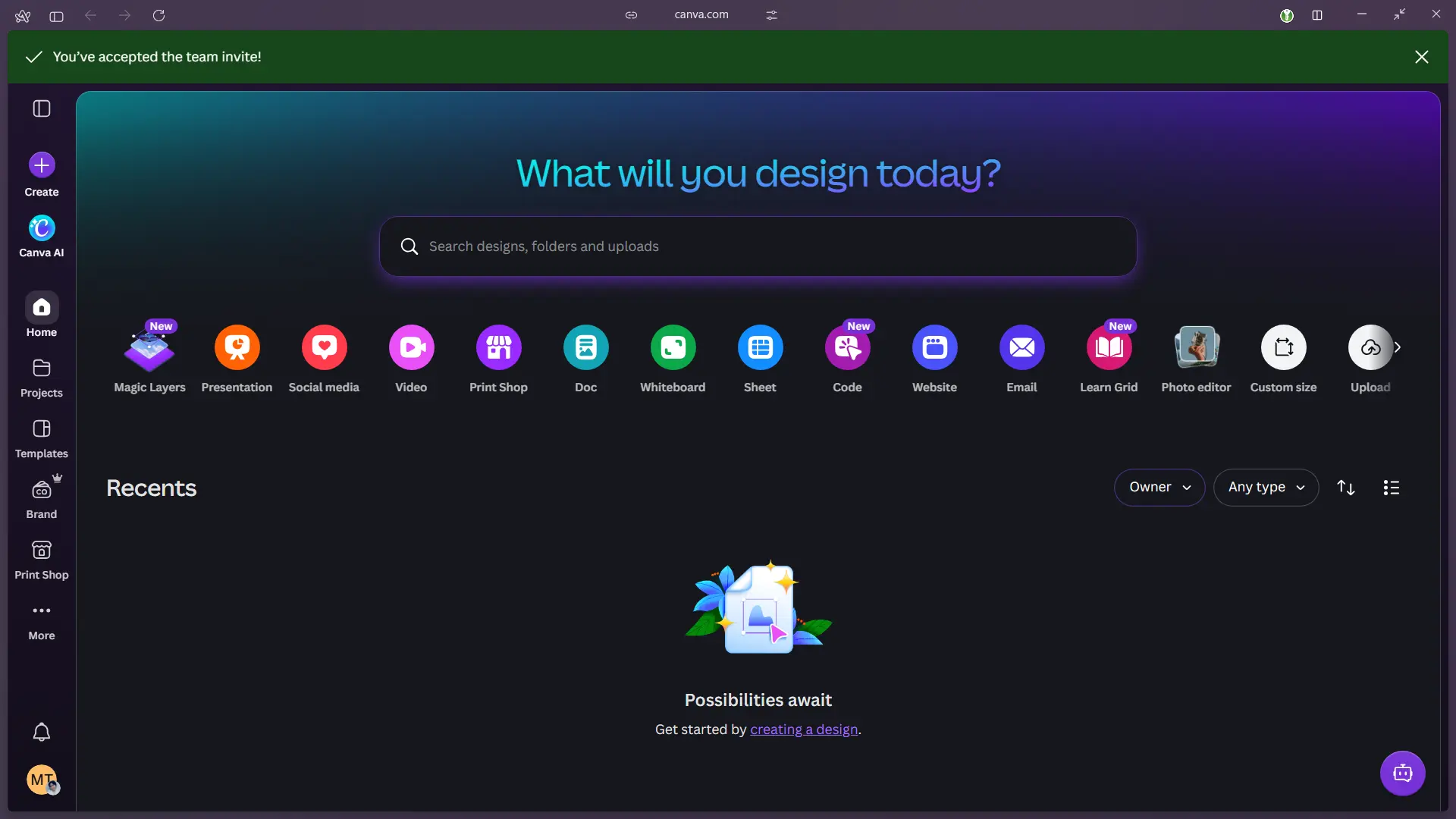
Task: Expand the Any type filter dropdown
Action: [x=1266, y=488]
